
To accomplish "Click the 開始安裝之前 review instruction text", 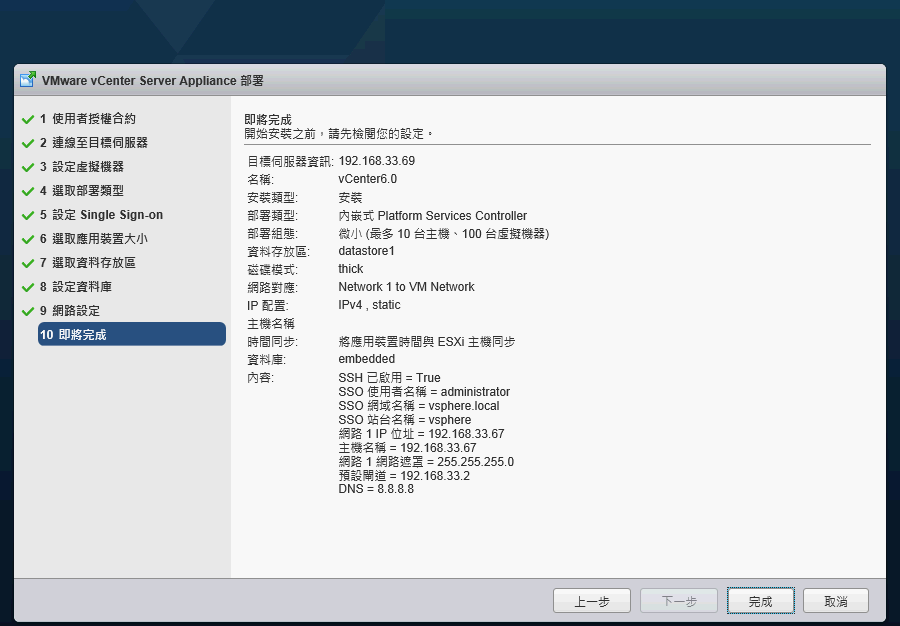I will point(339,134).
